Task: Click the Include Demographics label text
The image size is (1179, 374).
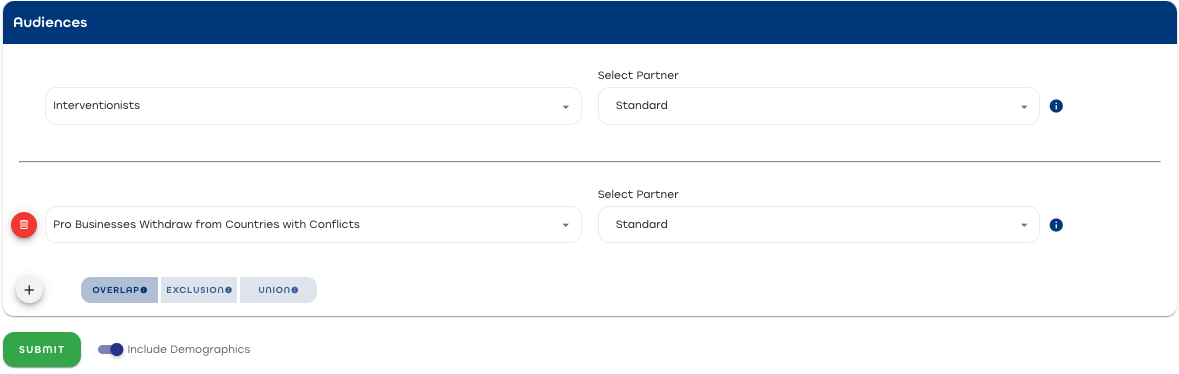Action: [x=189, y=349]
